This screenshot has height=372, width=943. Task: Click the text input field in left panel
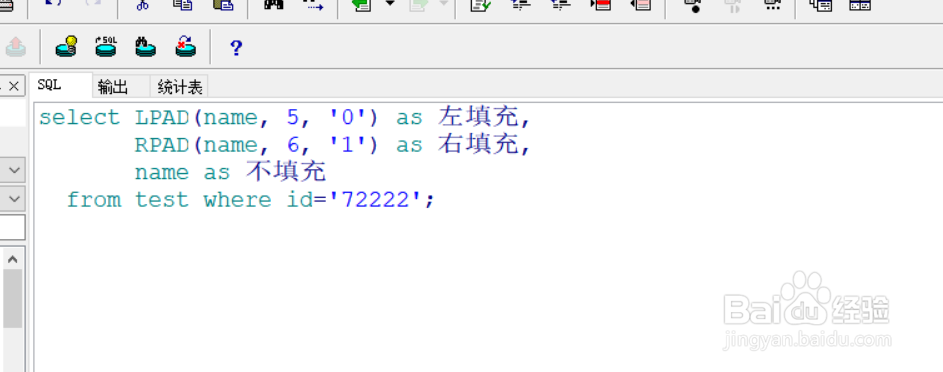(12, 227)
